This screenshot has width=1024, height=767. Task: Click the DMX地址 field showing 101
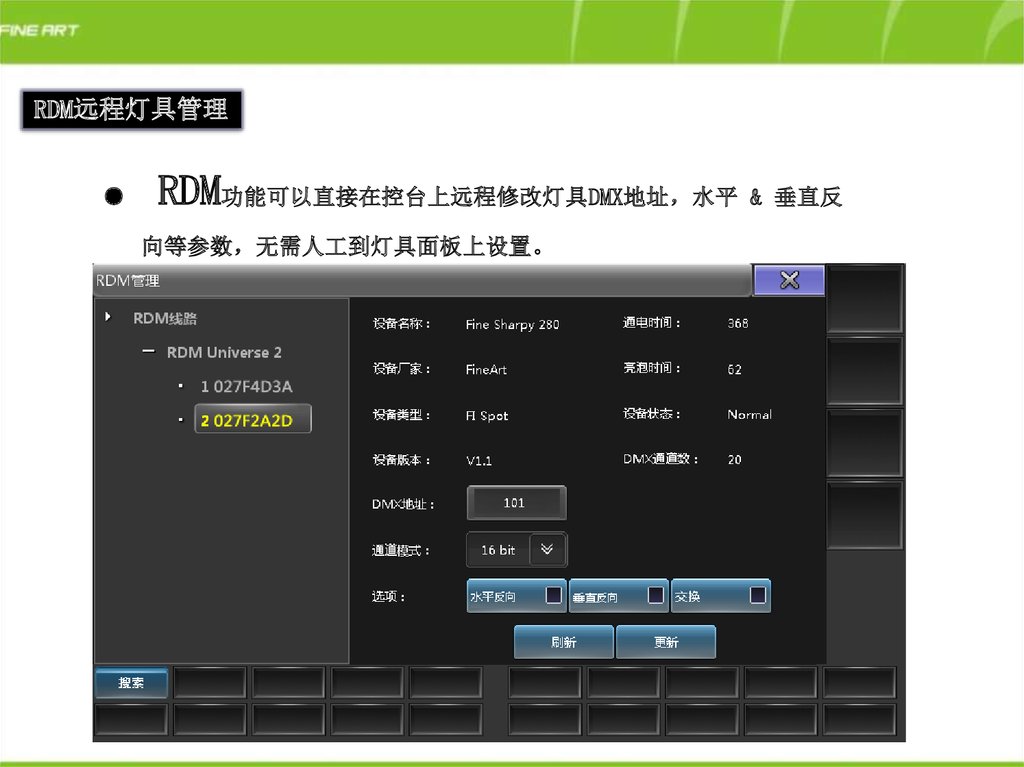[515, 503]
